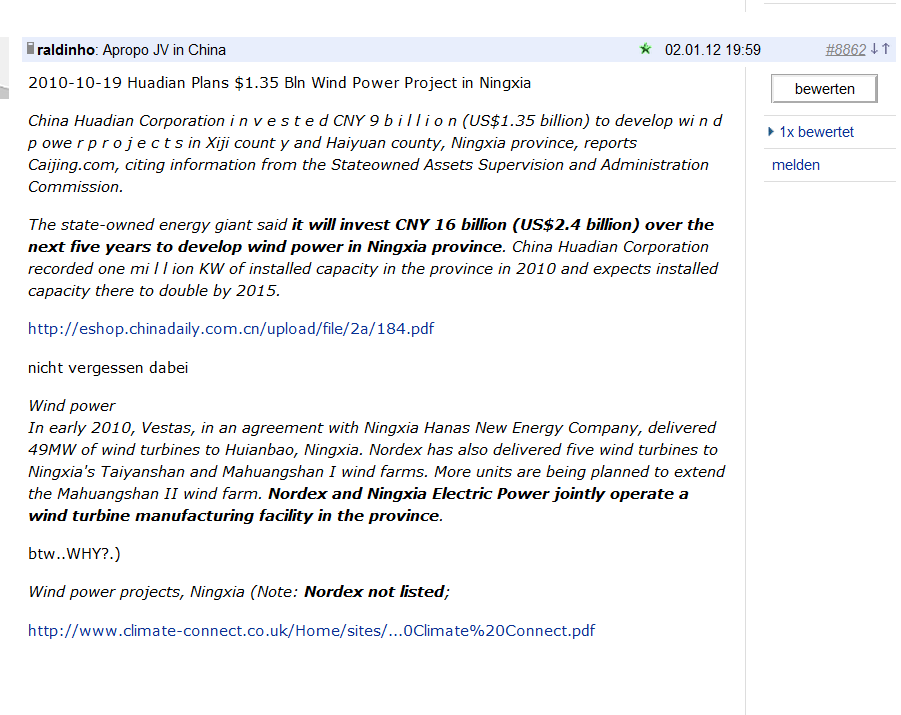Click italic heading Wind power
This screenshot has width=901, height=715.
click(71, 406)
